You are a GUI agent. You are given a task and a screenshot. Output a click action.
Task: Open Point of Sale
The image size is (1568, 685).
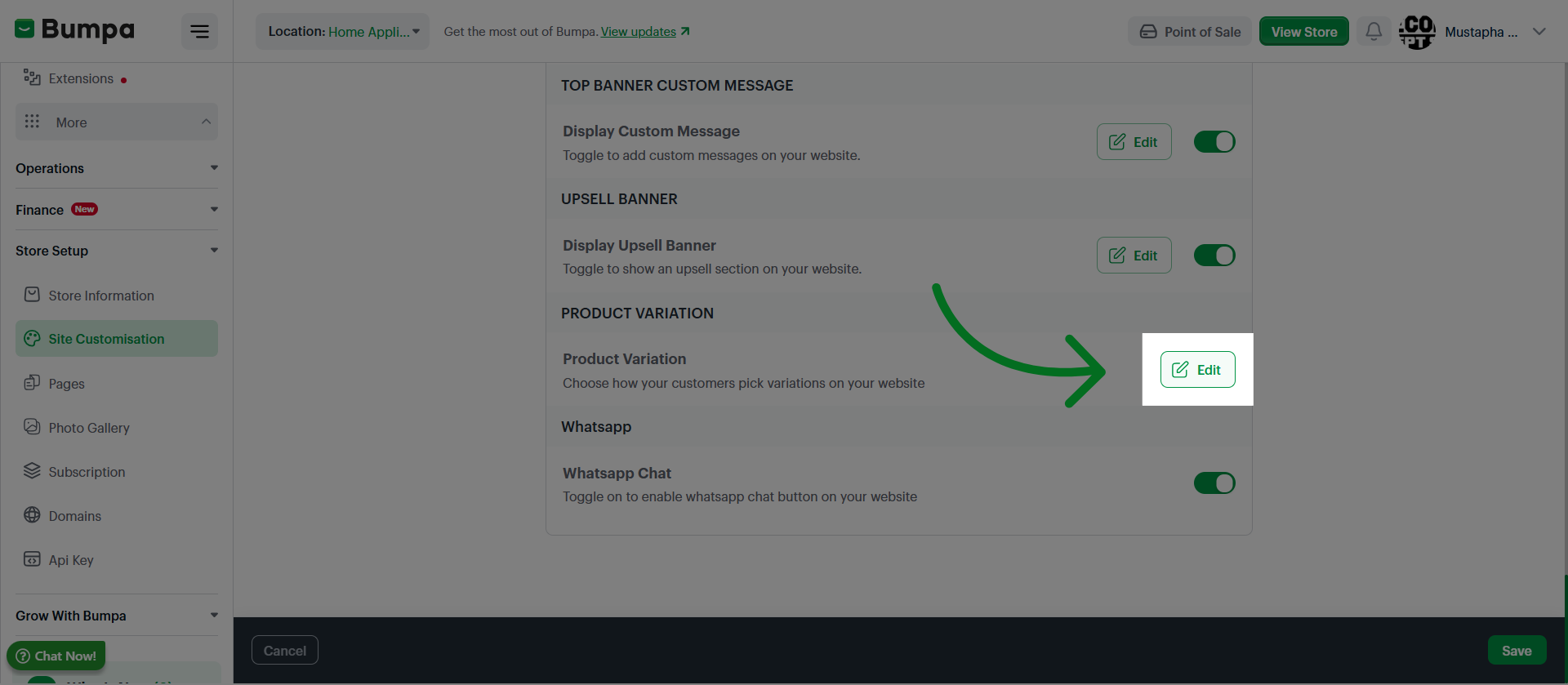[1190, 32]
